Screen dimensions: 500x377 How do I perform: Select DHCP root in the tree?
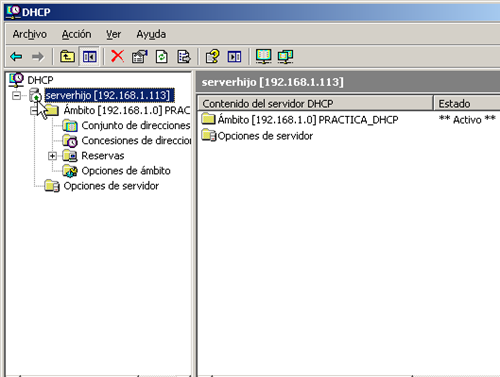tap(40, 80)
